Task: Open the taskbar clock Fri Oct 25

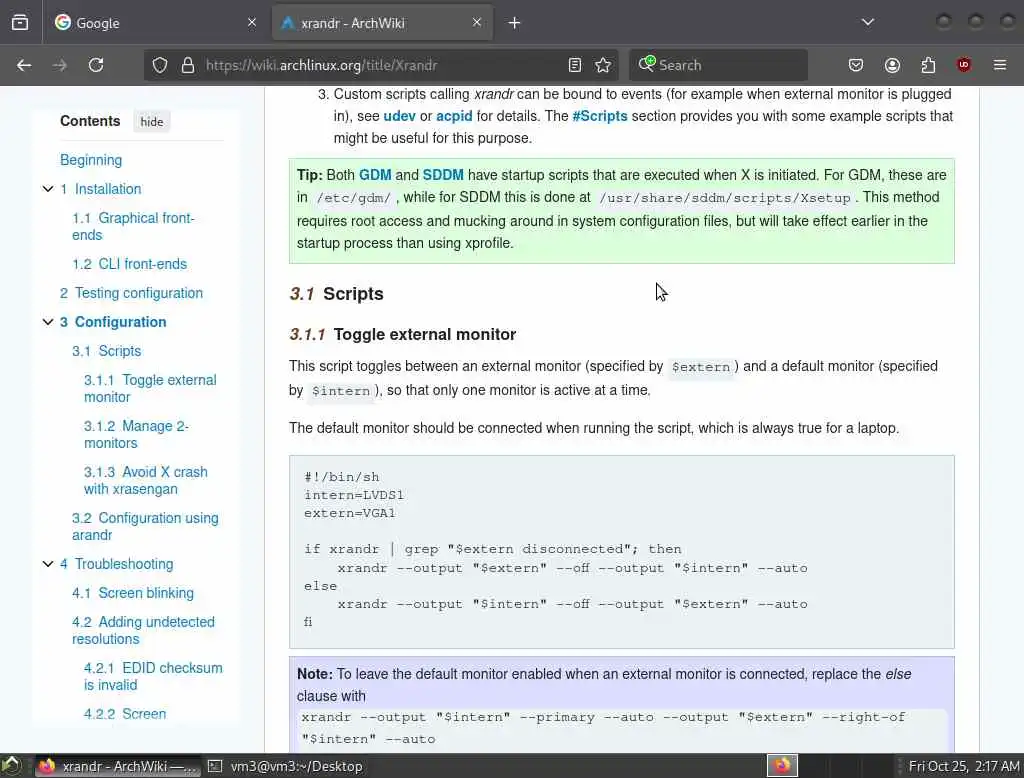Action: pos(964,766)
